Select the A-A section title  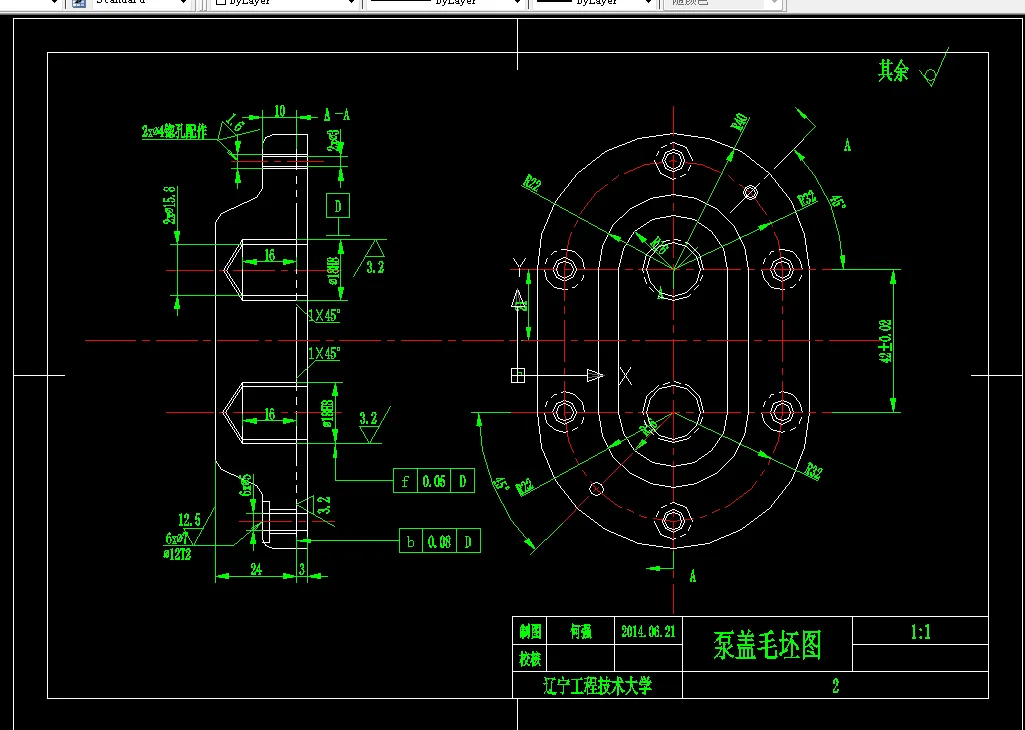pyautogui.click(x=337, y=115)
